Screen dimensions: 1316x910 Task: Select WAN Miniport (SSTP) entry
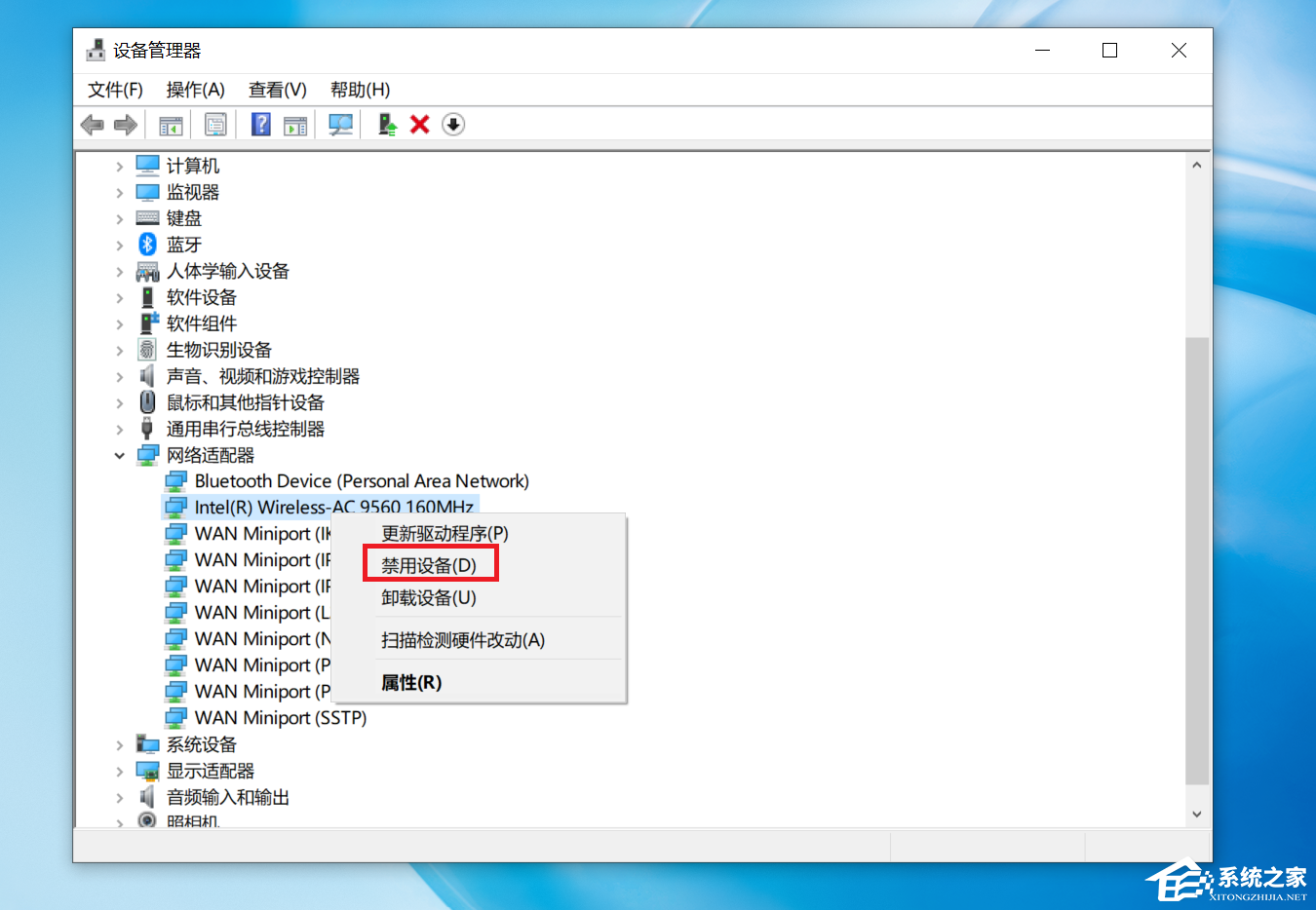click(281, 717)
